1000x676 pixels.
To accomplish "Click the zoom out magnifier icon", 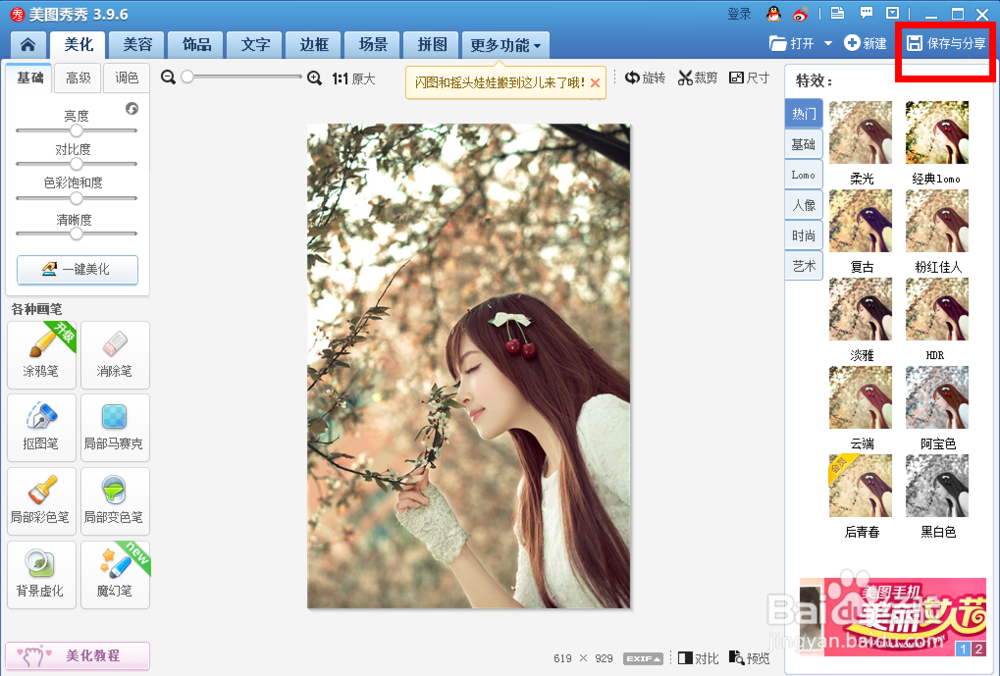I will (168, 77).
